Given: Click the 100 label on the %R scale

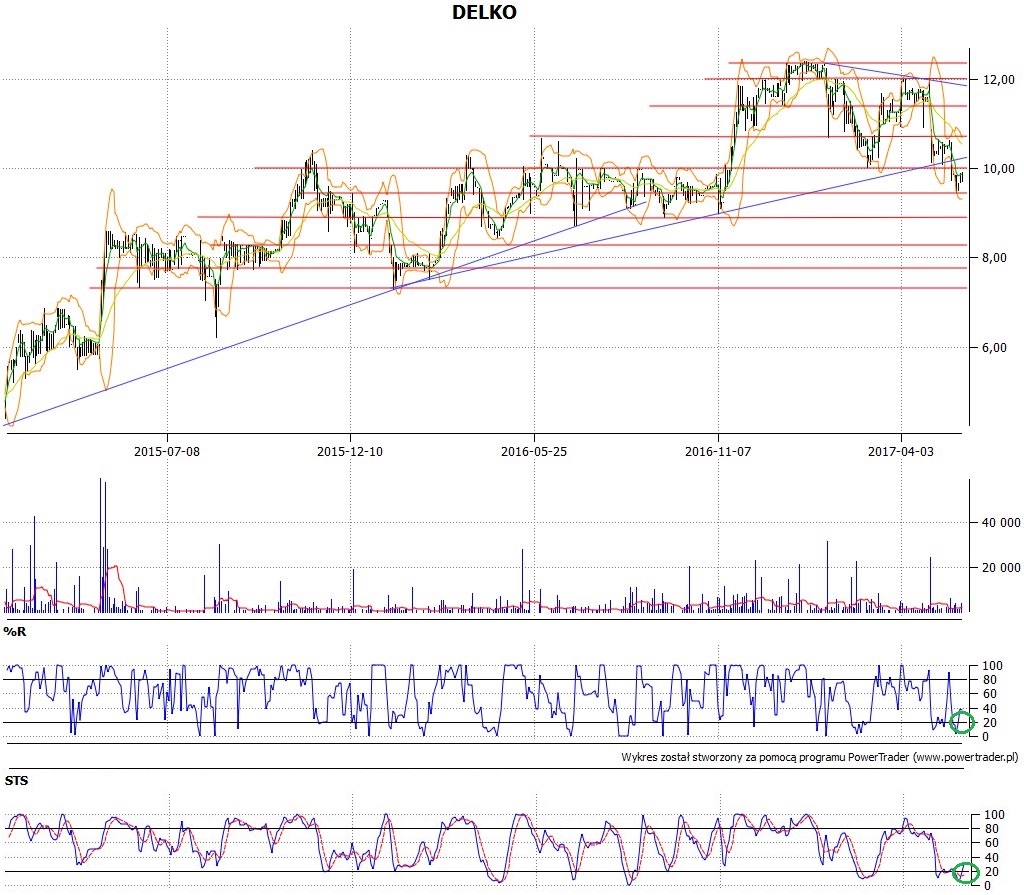Looking at the screenshot, I should (993, 666).
